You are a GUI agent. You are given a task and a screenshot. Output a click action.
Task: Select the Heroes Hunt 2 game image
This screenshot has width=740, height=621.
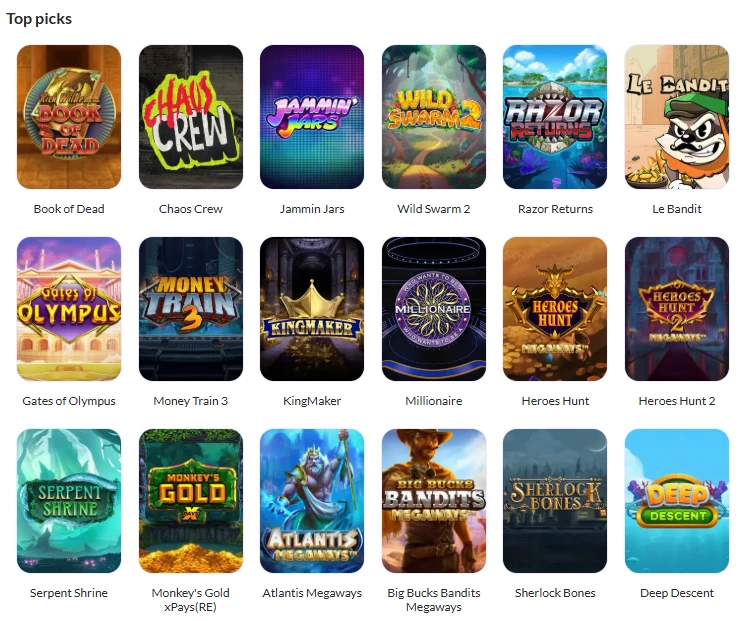pos(677,309)
